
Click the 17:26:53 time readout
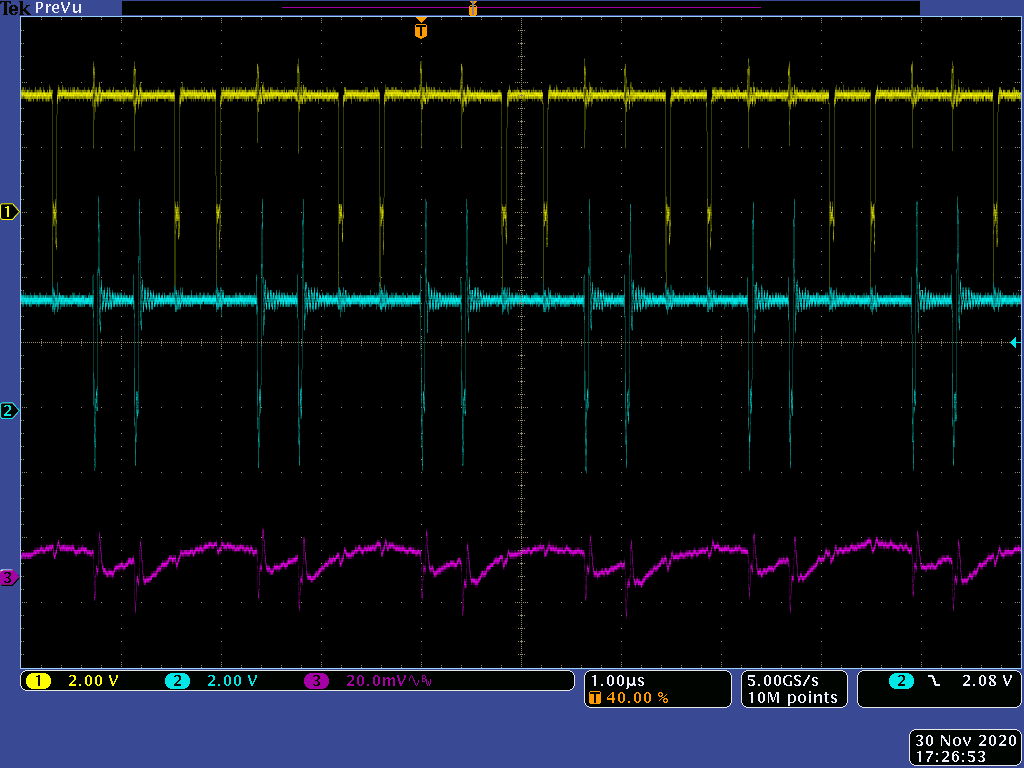pyautogui.click(x=950, y=757)
